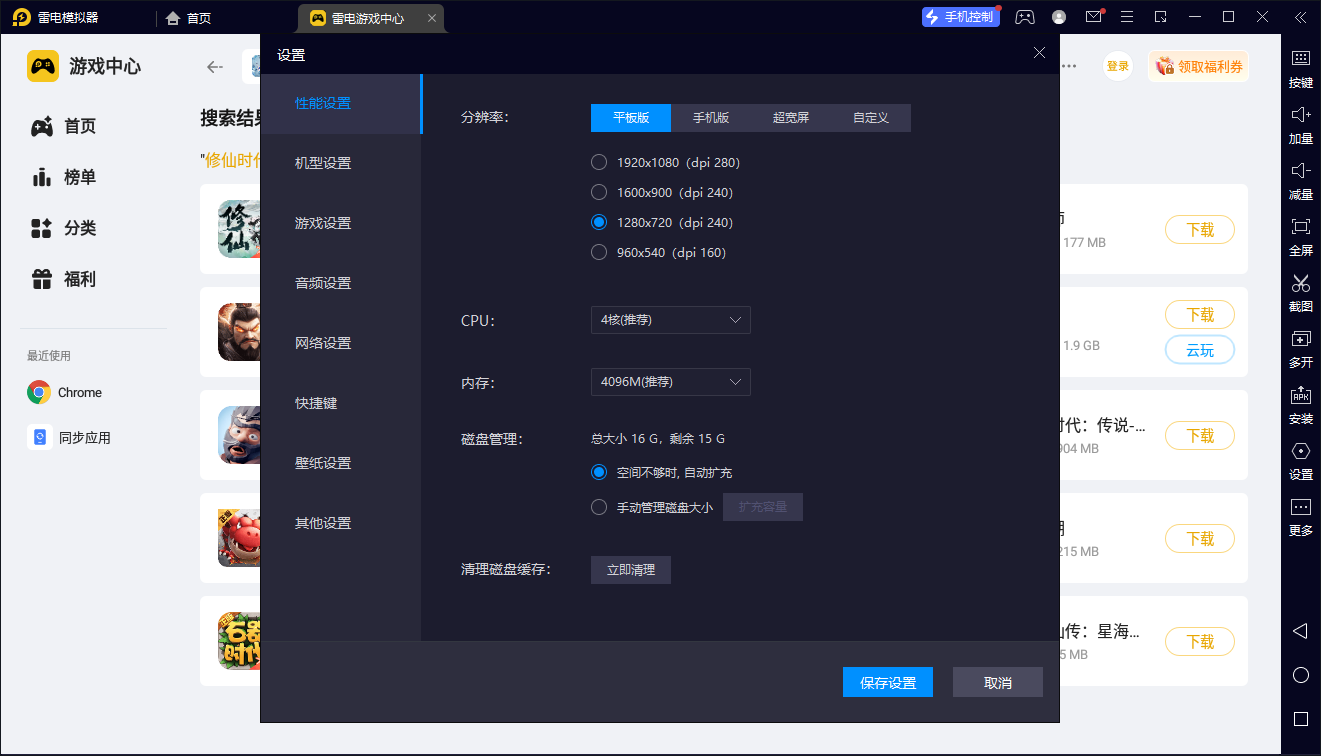Open the 内存 memory size dropdown
The width and height of the screenshot is (1321, 756).
tap(670, 381)
